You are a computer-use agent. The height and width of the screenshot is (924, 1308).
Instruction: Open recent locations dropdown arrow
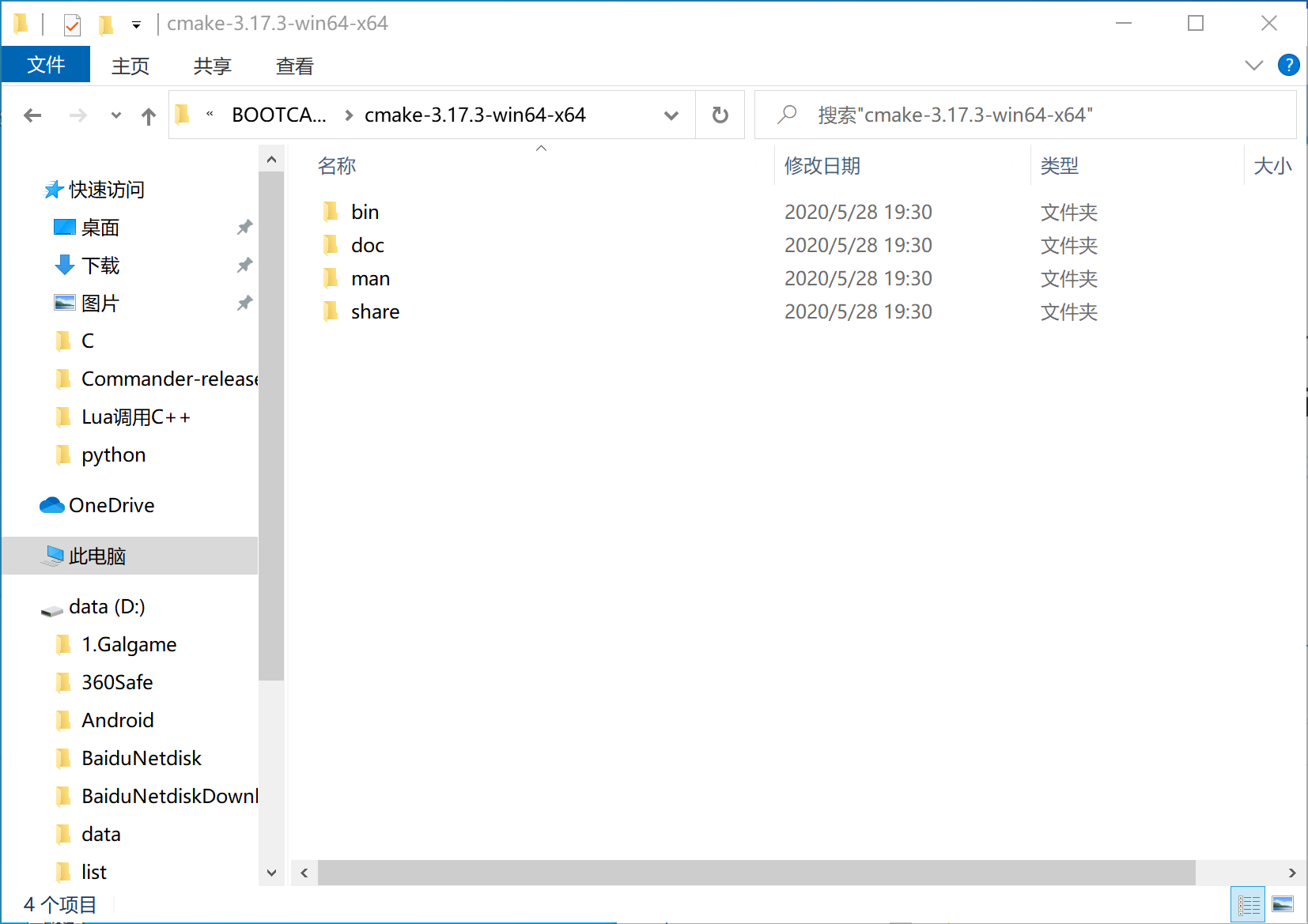pyautogui.click(x=116, y=116)
